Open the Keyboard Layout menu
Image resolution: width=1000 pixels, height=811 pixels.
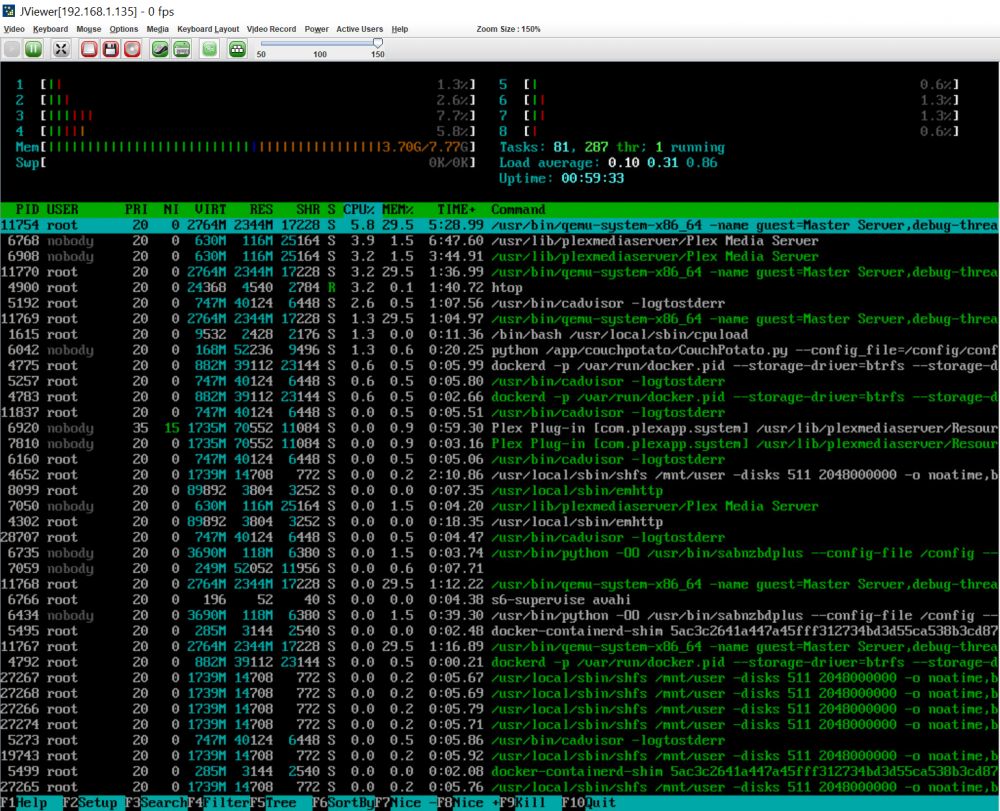pos(208,29)
